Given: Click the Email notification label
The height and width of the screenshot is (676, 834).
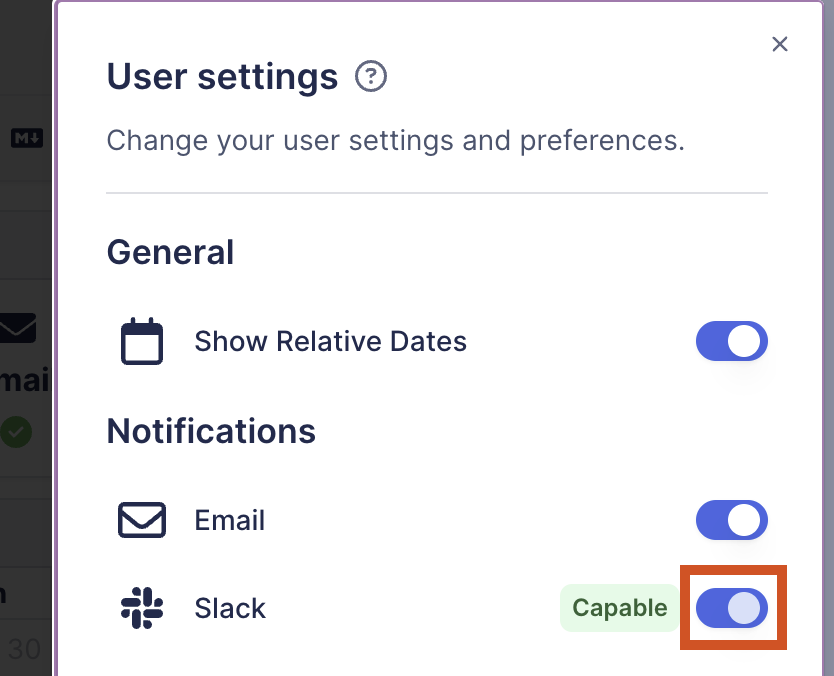Looking at the screenshot, I should coord(230,521).
